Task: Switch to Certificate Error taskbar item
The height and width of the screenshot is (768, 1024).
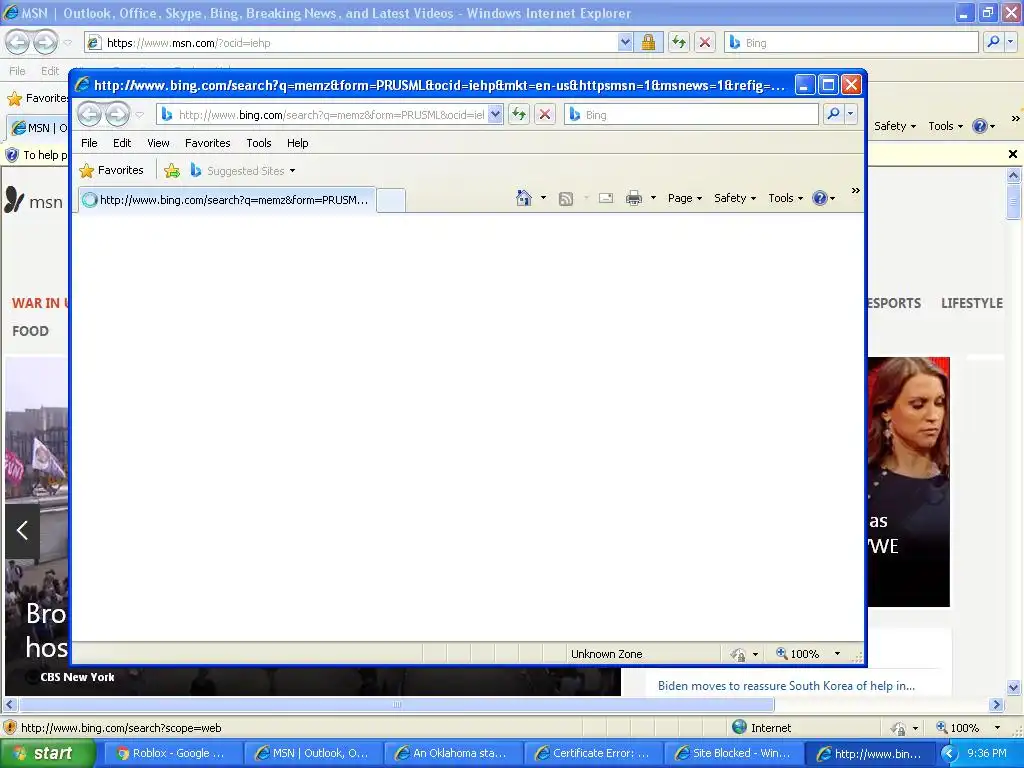Action: (592, 754)
